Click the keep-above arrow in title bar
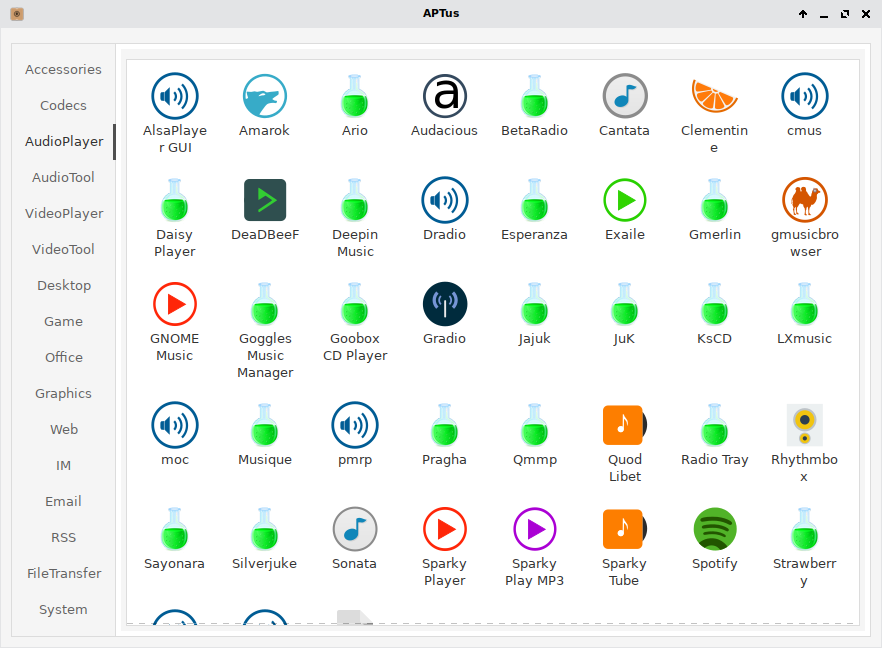Viewport: 882px width, 648px height. point(803,14)
